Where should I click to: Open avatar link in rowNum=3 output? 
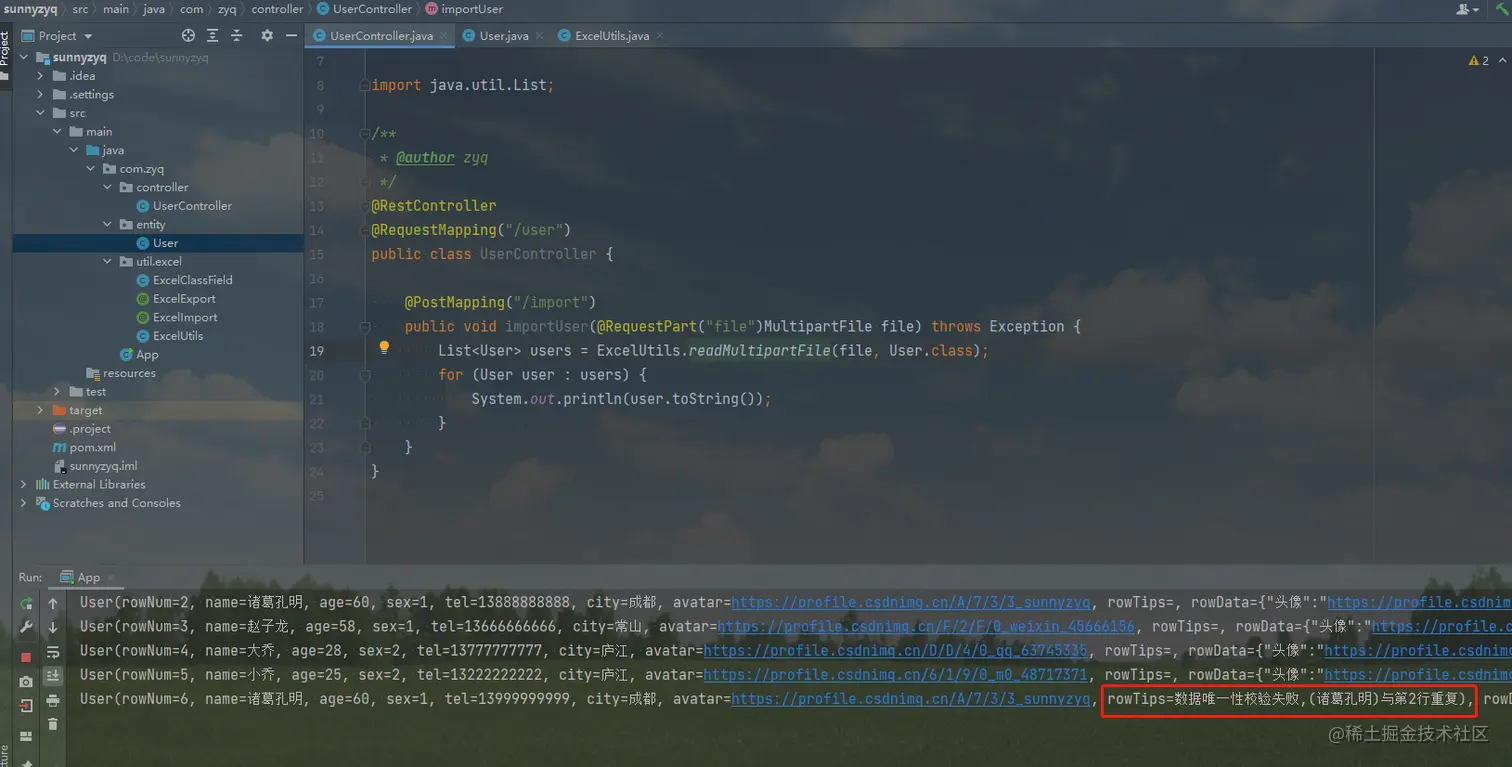[x=926, y=626]
